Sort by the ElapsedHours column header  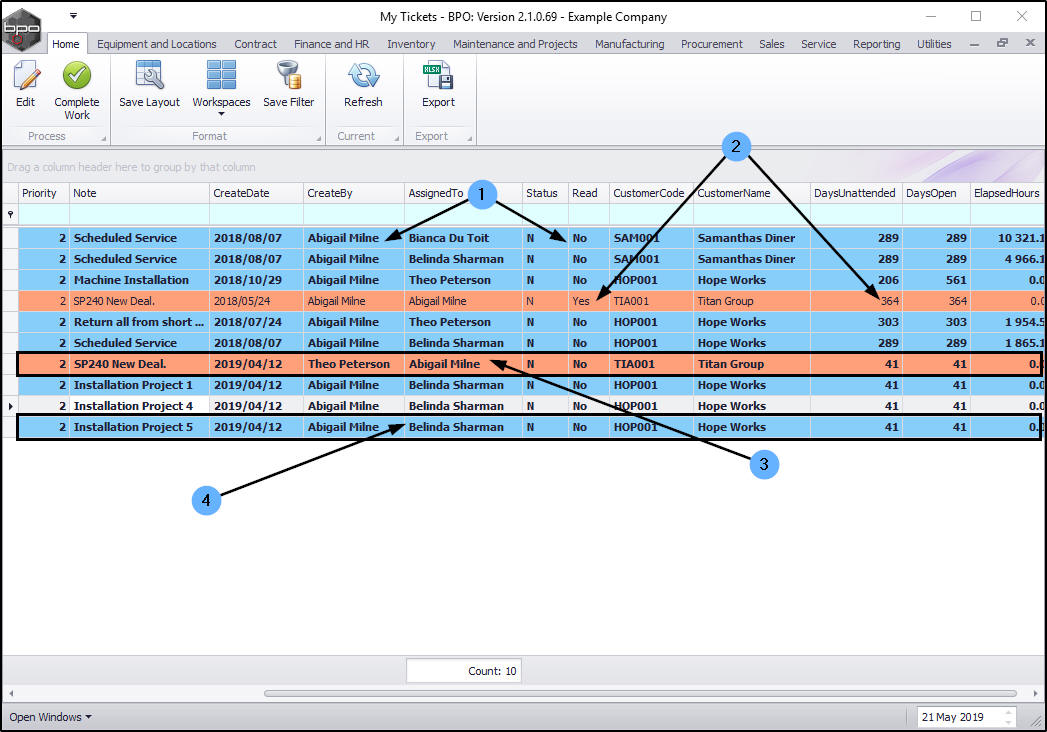(1008, 193)
